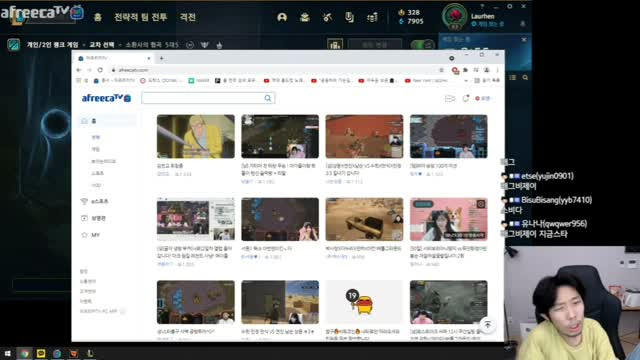Open the League collection icon

click(304, 17)
